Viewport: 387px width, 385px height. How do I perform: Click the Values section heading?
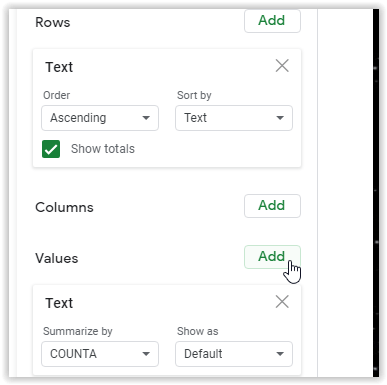click(57, 258)
